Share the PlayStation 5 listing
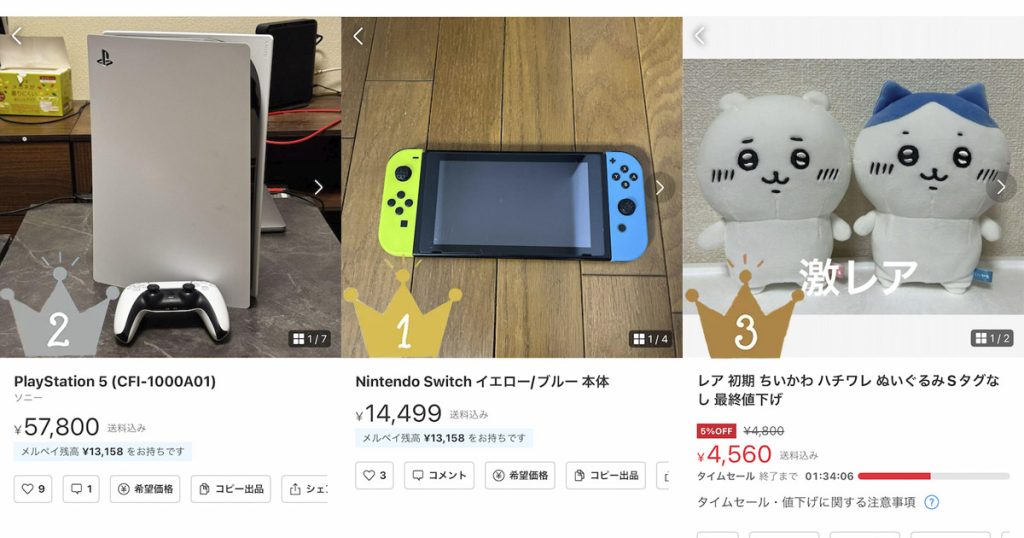 tap(305, 488)
